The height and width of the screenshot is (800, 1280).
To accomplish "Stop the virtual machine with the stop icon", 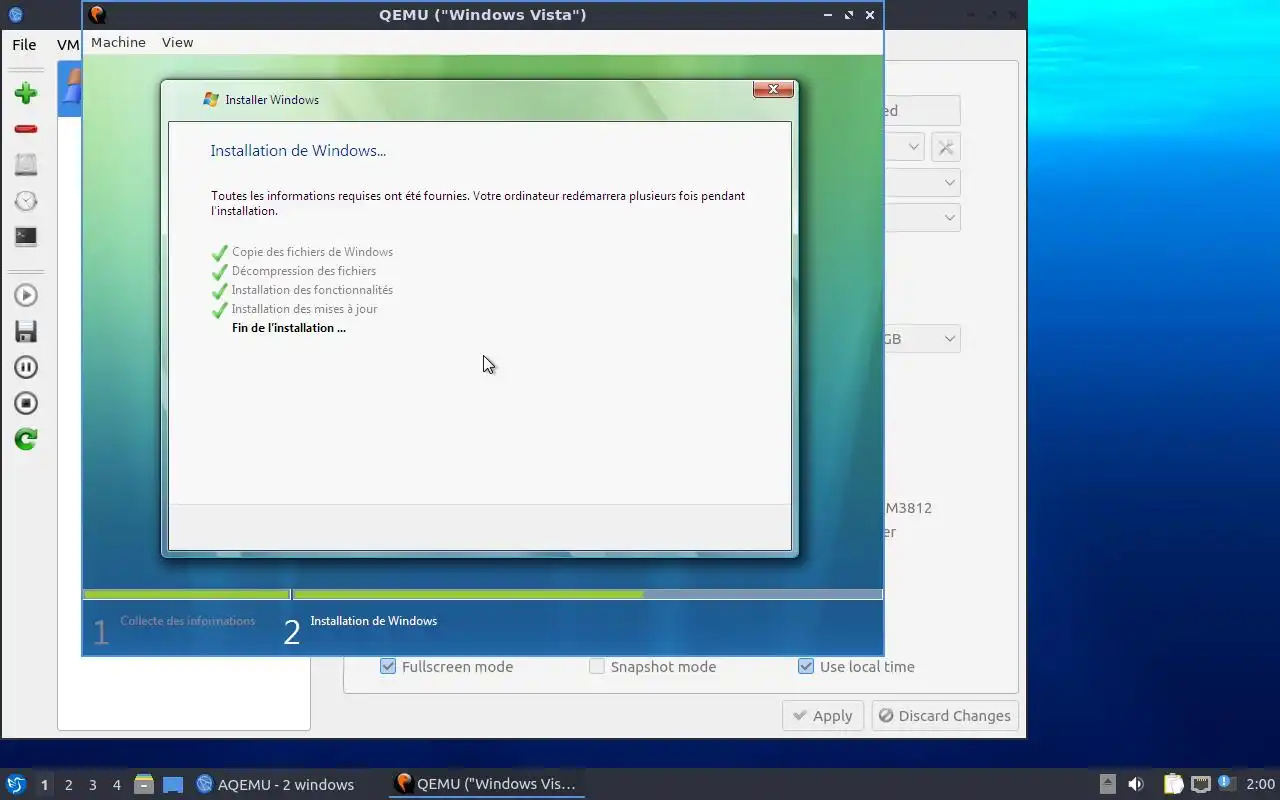I will click(26, 403).
